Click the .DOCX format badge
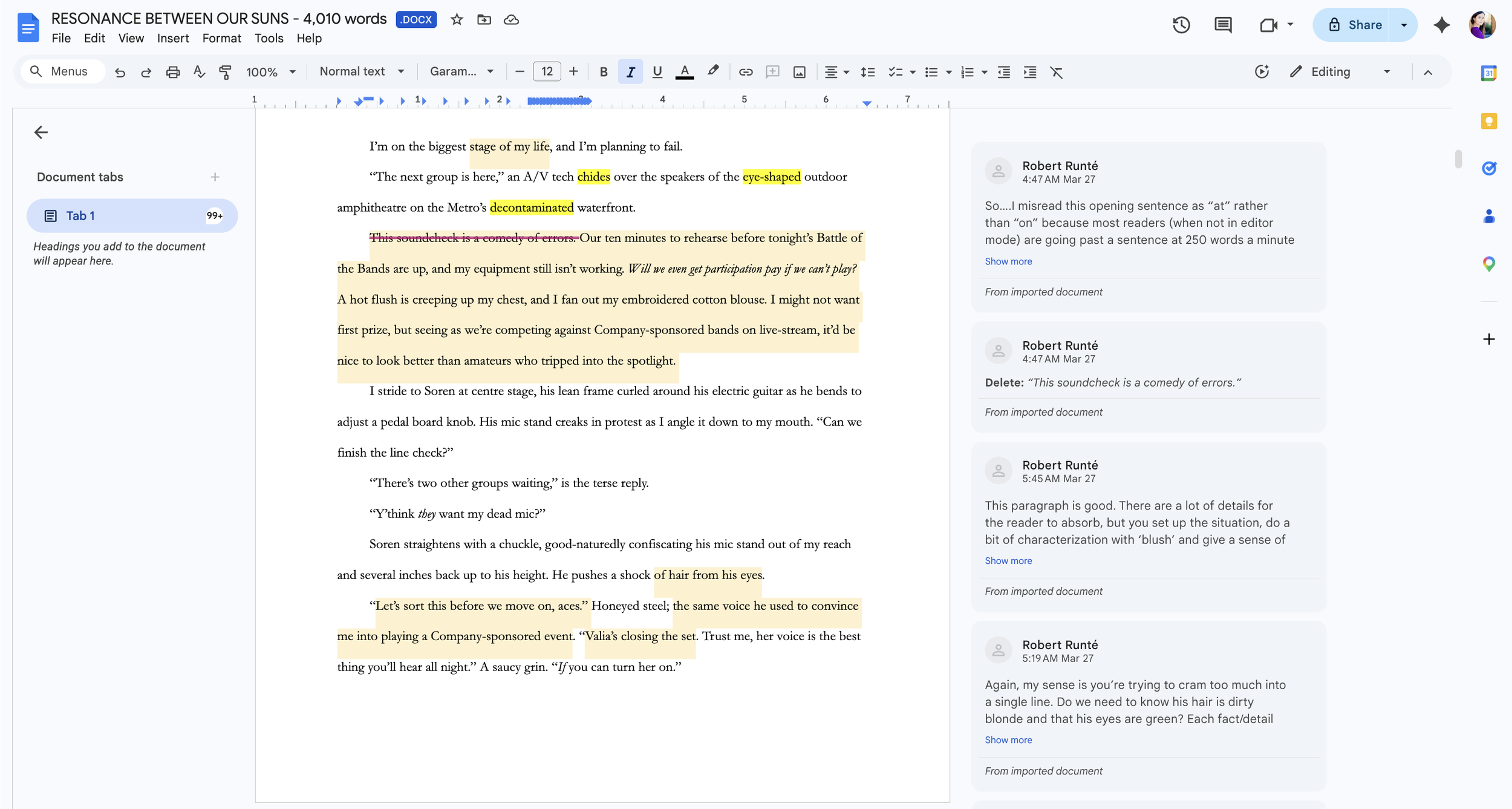The height and width of the screenshot is (809, 1512). tap(416, 19)
